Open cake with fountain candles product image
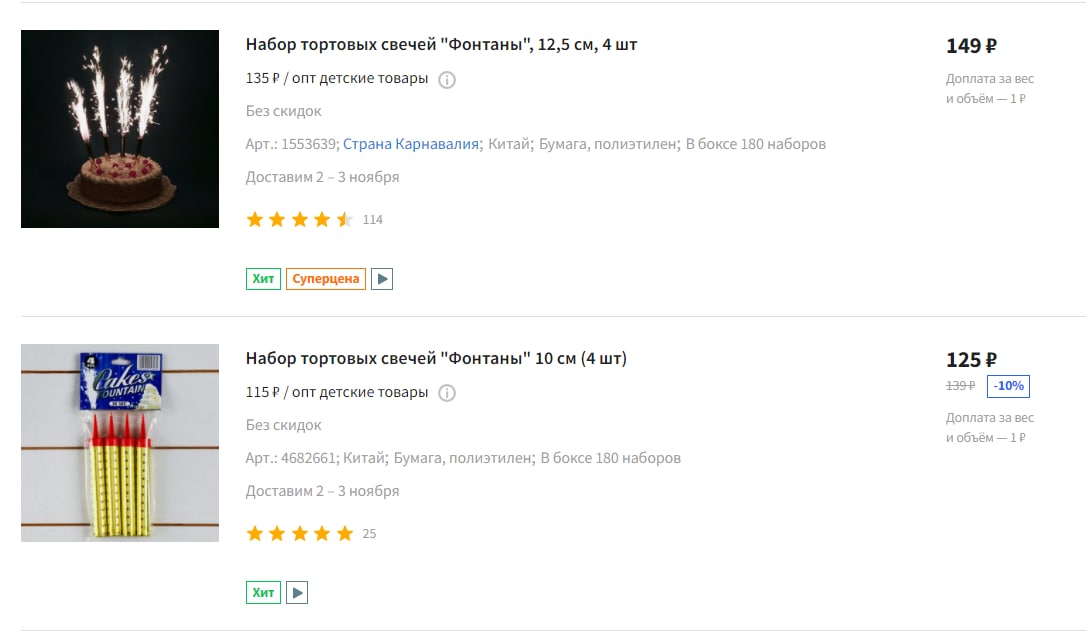This screenshot has width=1086, height=632. pos(120,129)
